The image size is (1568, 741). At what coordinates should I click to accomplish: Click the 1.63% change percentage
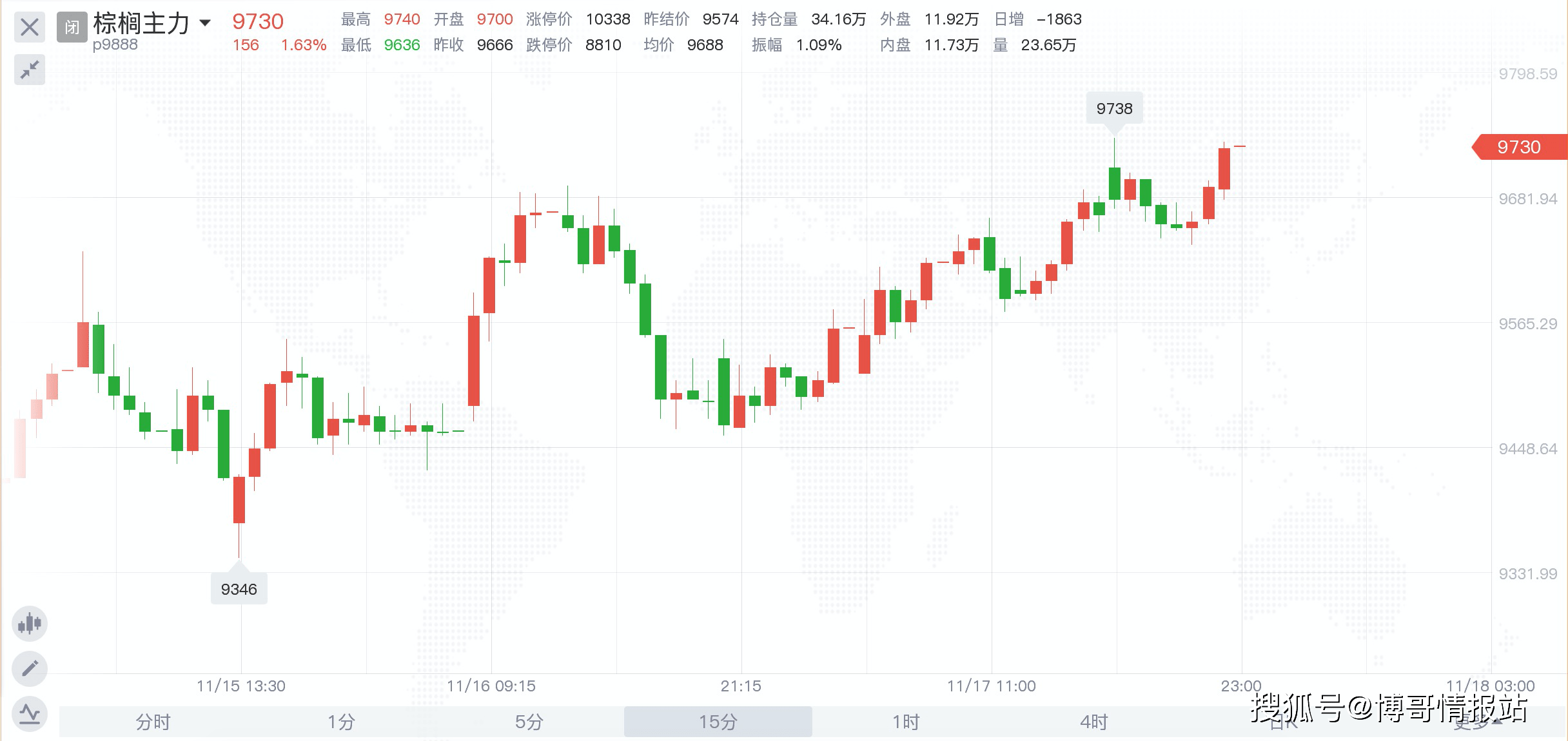(x=304, y=45)
